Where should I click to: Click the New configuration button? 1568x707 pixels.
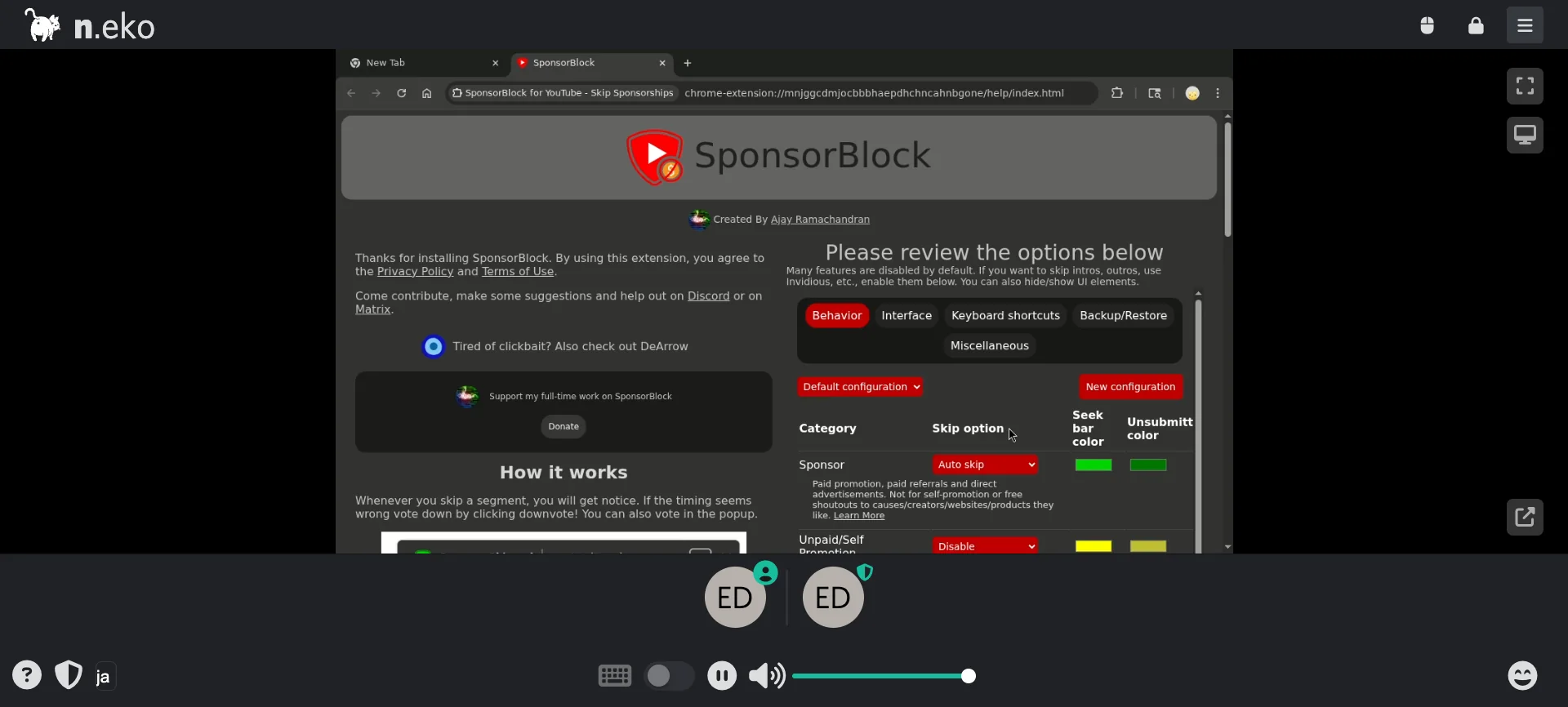[x=1130, y=387]
